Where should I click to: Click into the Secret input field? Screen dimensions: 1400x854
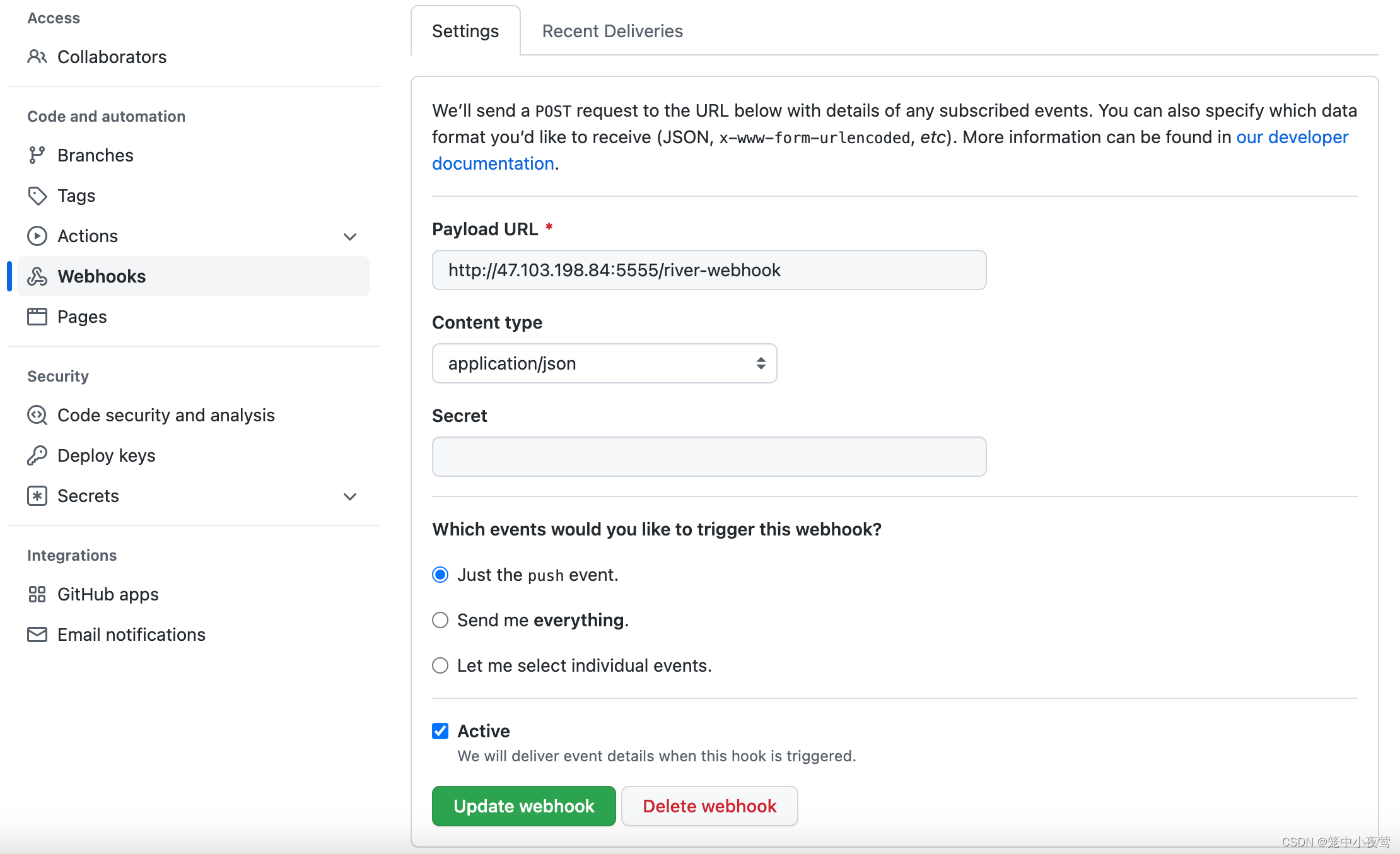(709, 457)
